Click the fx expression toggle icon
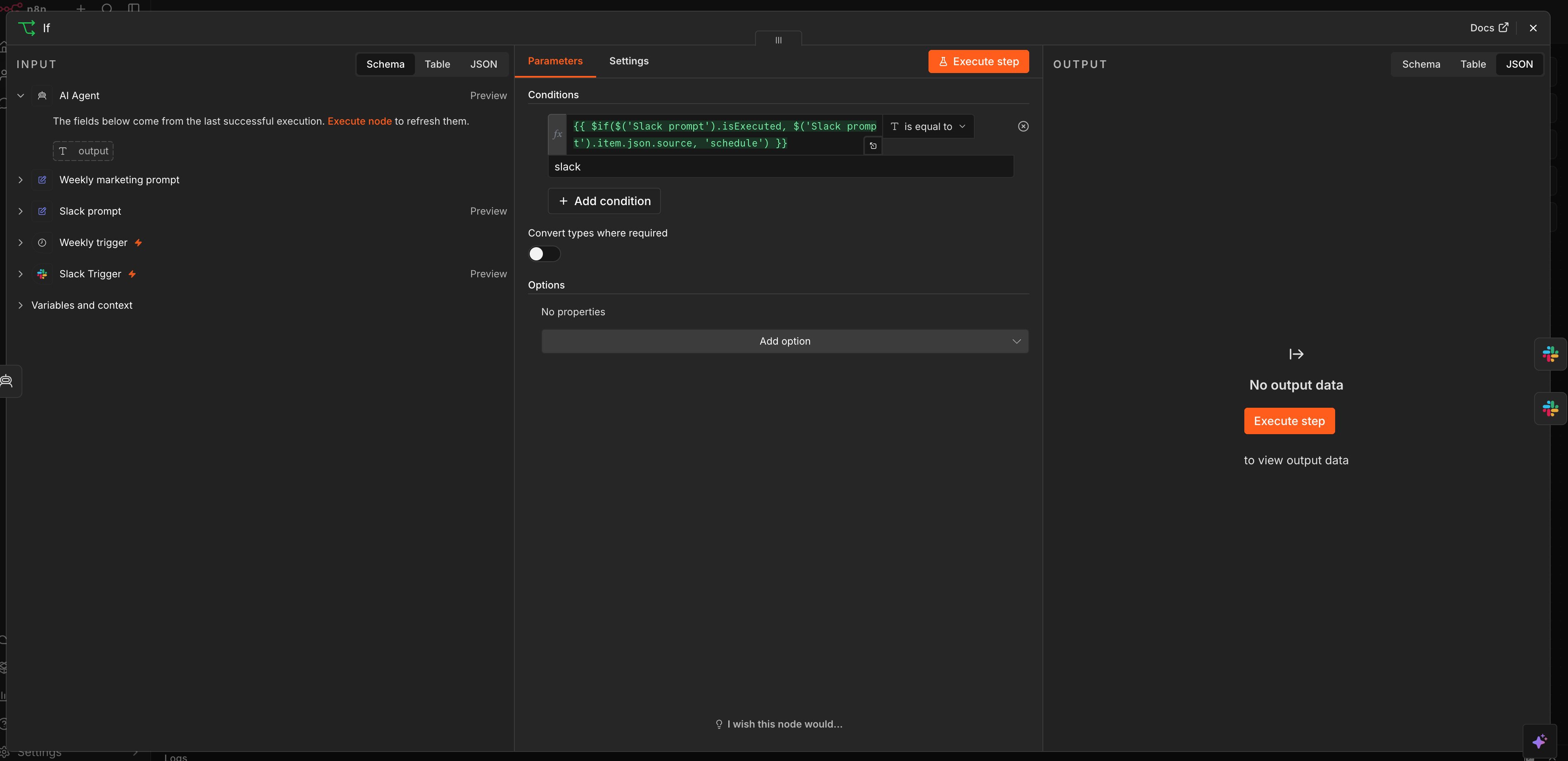This screenshot has height=761, width=1568. point(557,135)
